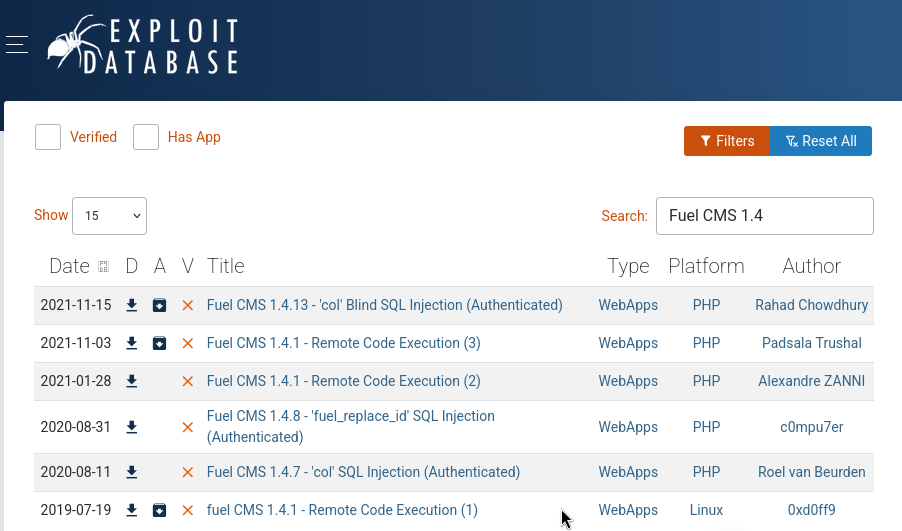Click the A column header
Image resolution: width=902 pixels, height=531 pixels.
tap(159, 266)
